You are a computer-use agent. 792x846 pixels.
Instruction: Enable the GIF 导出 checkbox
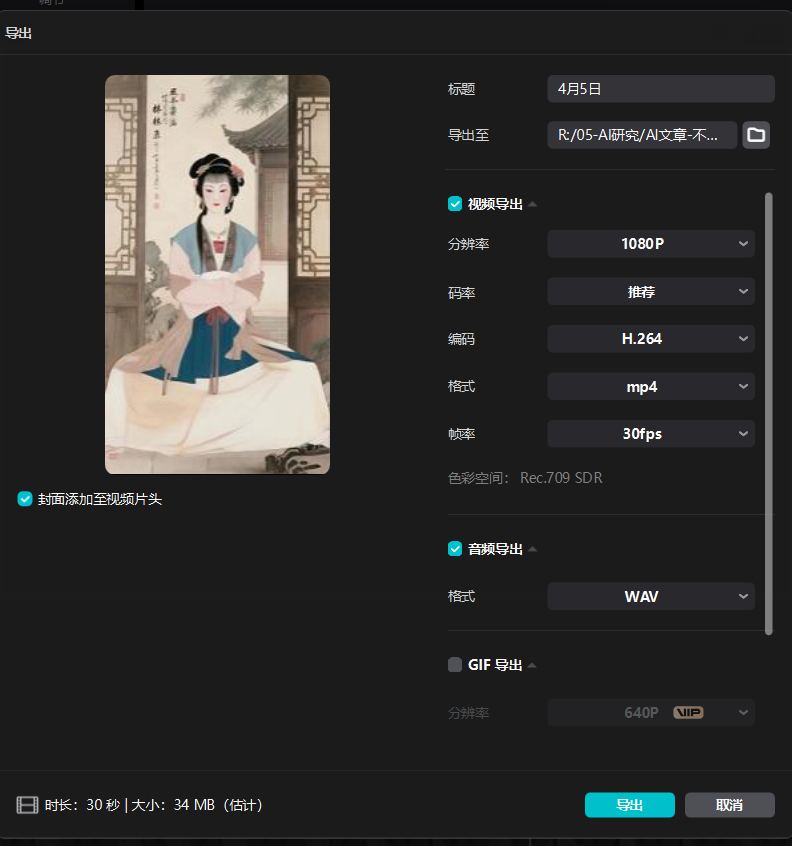(x=455, y=665)
